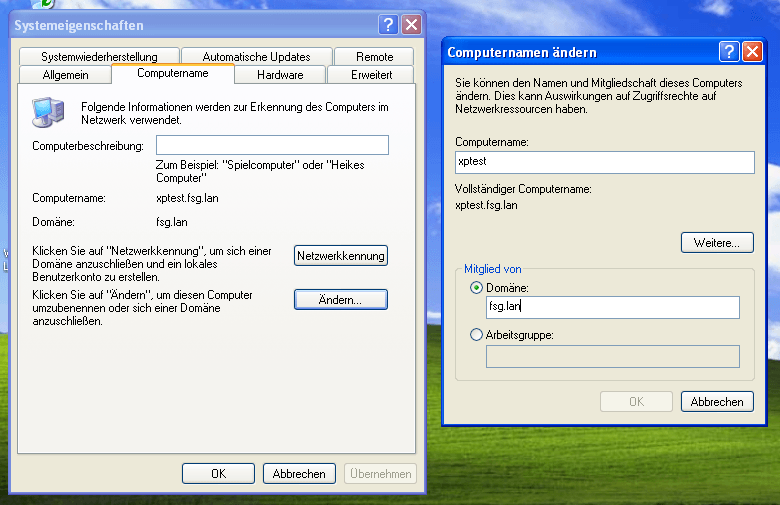Image resolution: width=780 pixels, height=505 pixels.
Task: Click the help button in Computernamen ändern dialog
Action: [x=729, y=52]
